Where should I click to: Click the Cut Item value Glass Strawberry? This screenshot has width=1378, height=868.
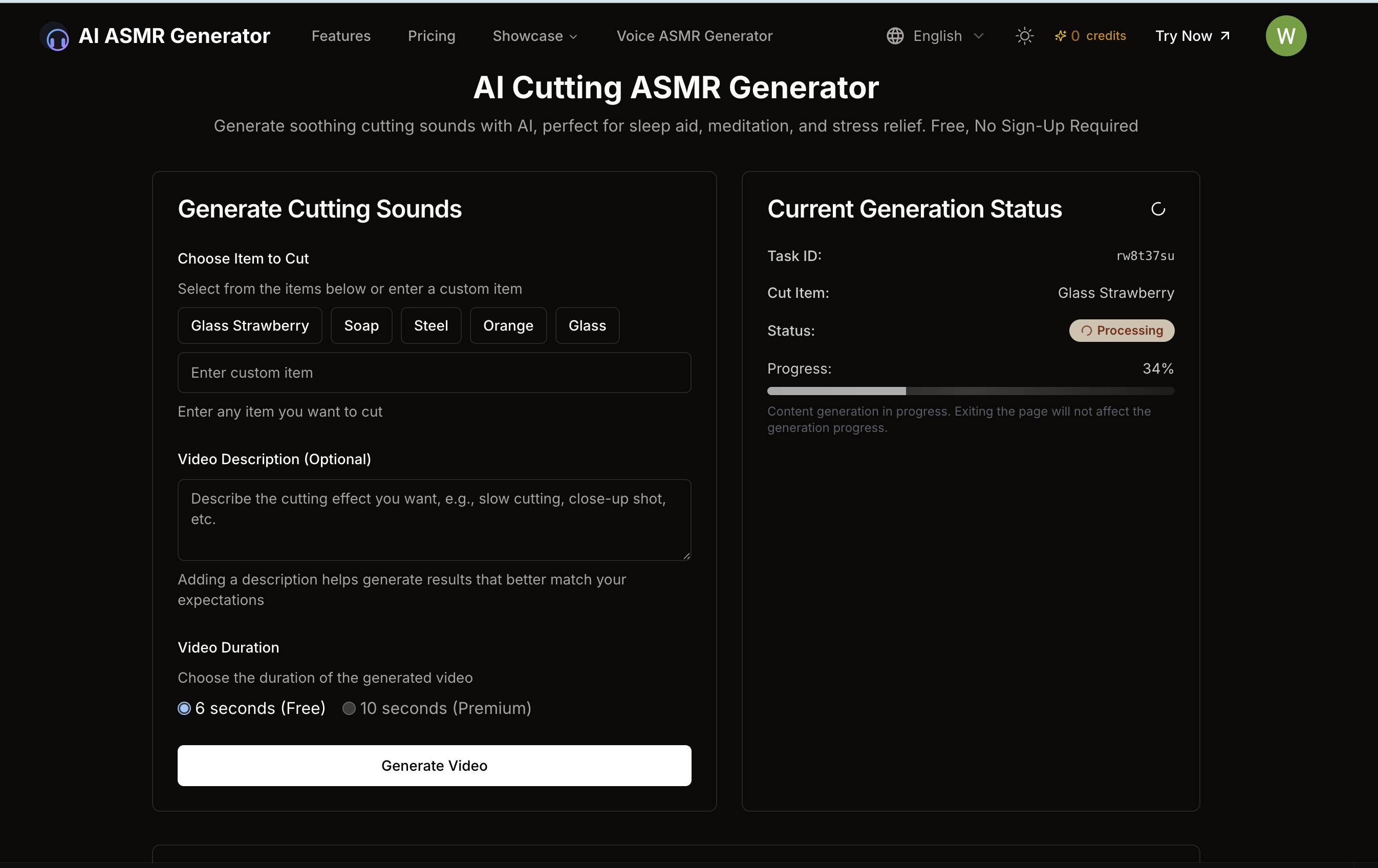1116,293
